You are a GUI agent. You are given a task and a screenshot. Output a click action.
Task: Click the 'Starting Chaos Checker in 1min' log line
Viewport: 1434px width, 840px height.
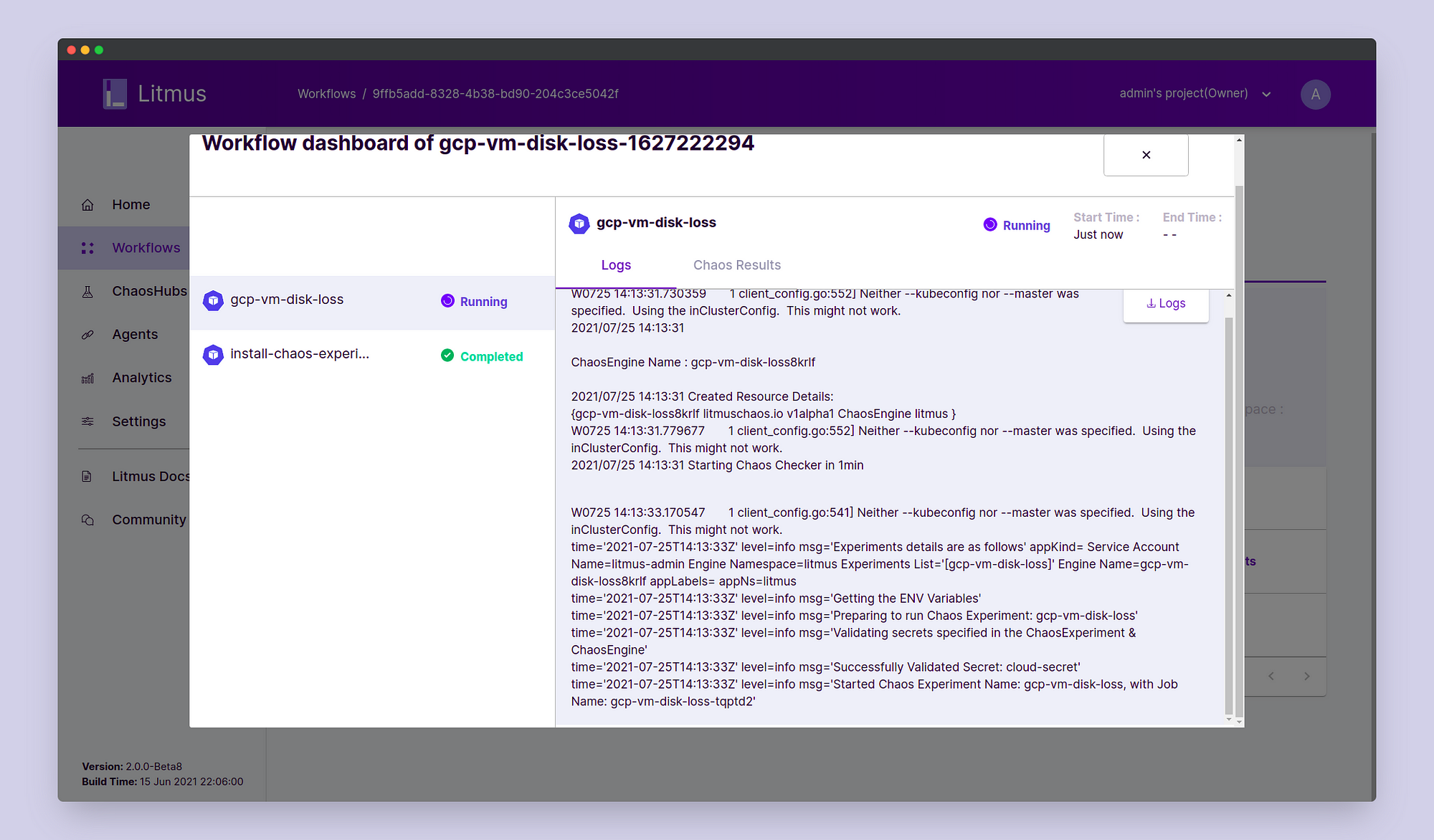[x=717, y=466]
